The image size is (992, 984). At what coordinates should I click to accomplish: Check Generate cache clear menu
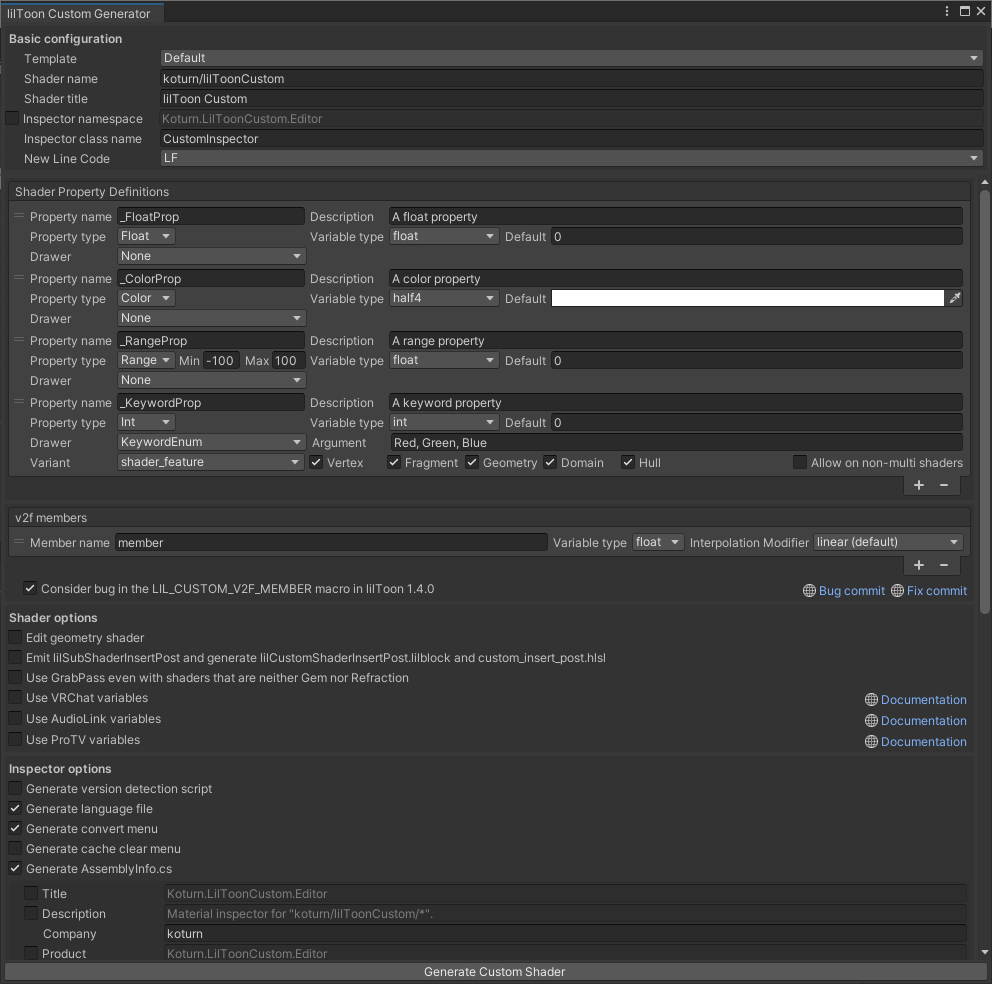[x=15, y=848]
